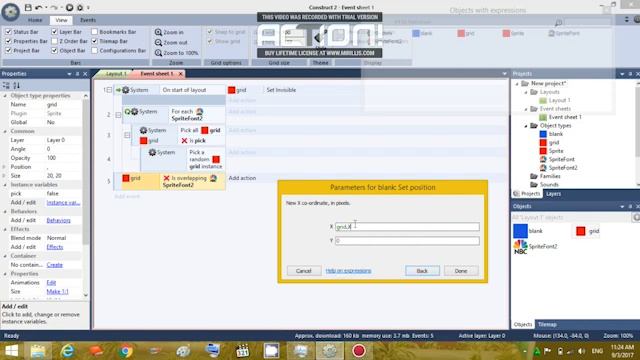Click Add action in event 5

(242, 178)
